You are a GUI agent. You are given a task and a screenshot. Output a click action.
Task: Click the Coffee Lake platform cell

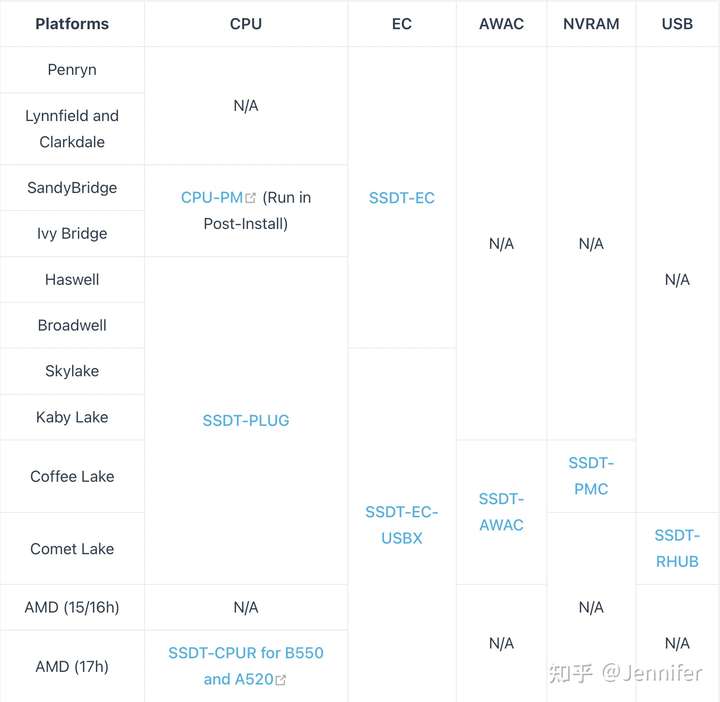(72, 476)
